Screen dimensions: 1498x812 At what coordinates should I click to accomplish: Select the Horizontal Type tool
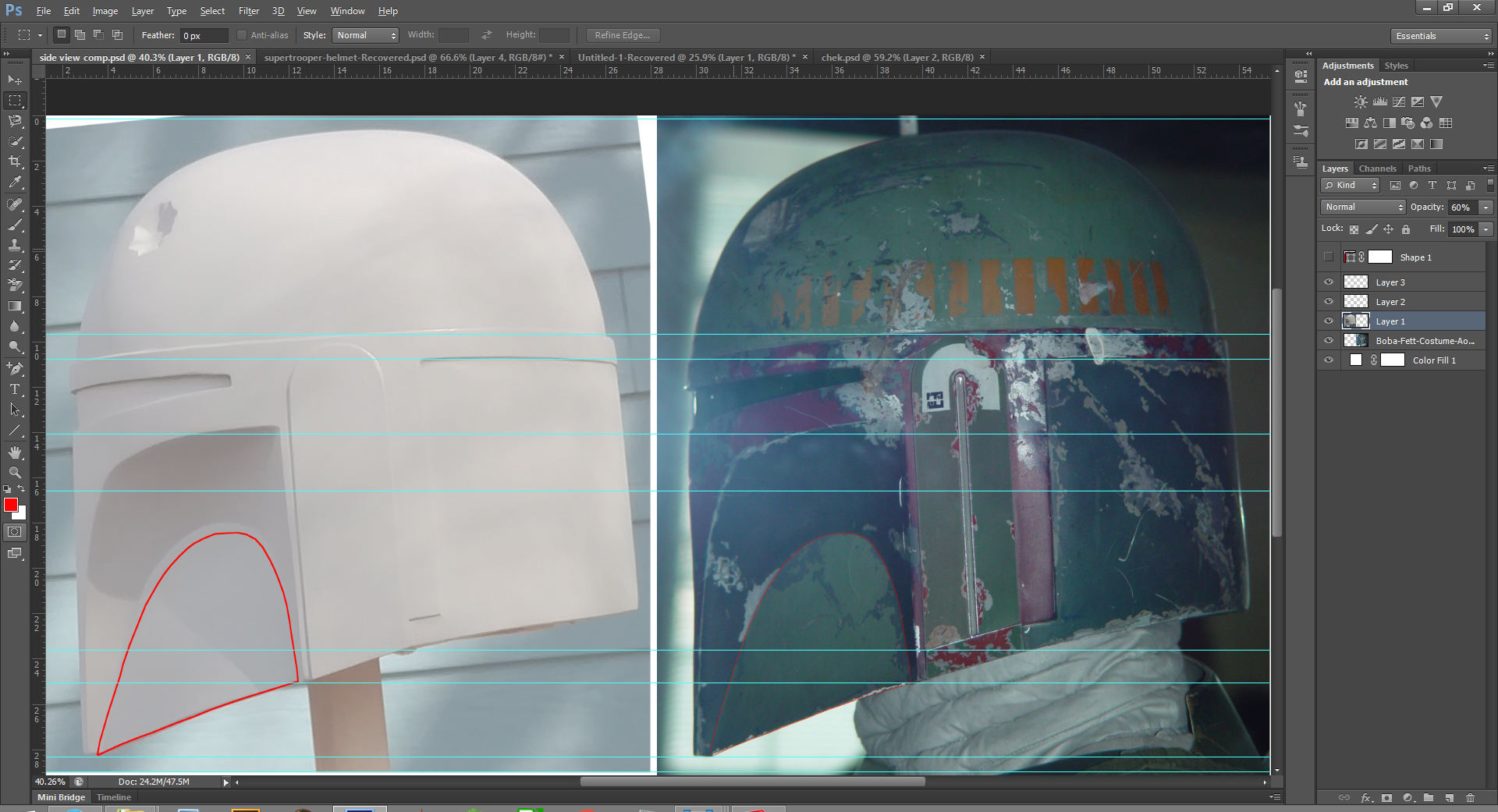point(15,388)
